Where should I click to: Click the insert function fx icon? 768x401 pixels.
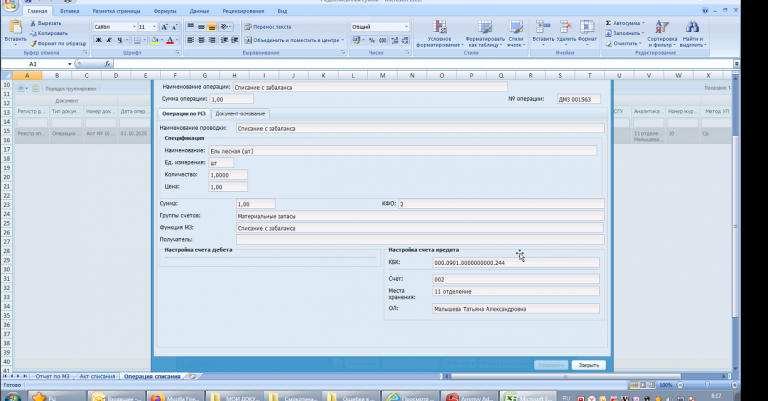pyautogui.click(x=107, y=64)
